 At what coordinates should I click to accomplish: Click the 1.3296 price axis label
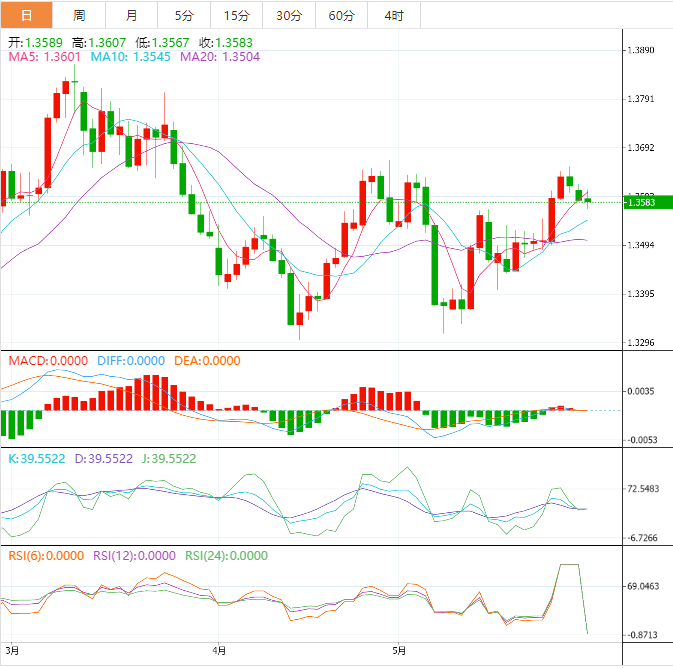tap(641, 343)
